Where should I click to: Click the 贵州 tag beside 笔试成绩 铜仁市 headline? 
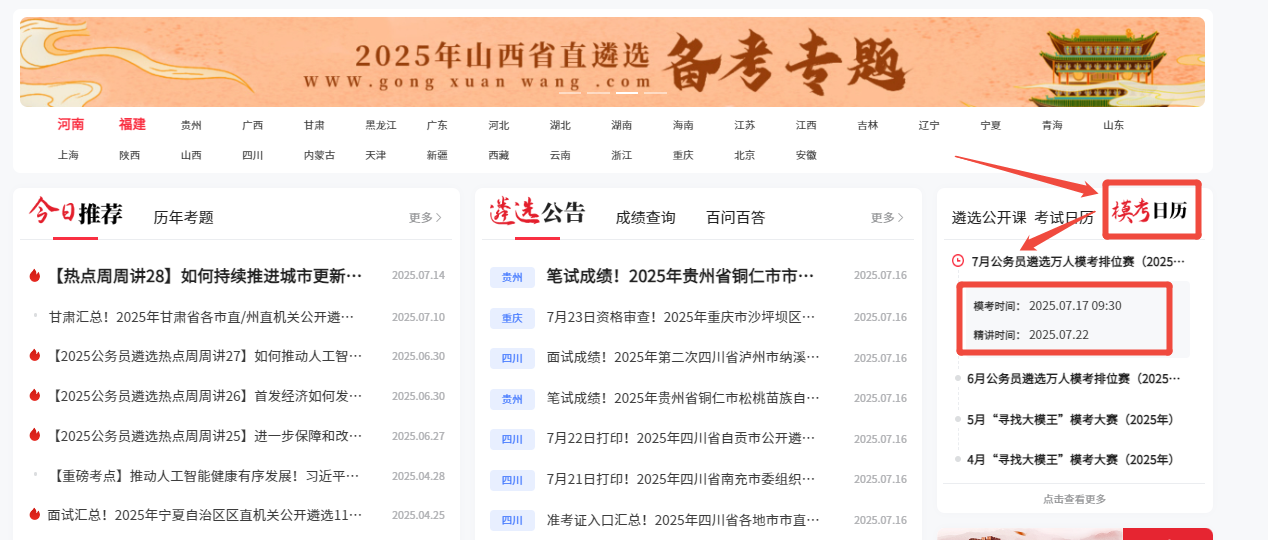click(x=512, y=277)
